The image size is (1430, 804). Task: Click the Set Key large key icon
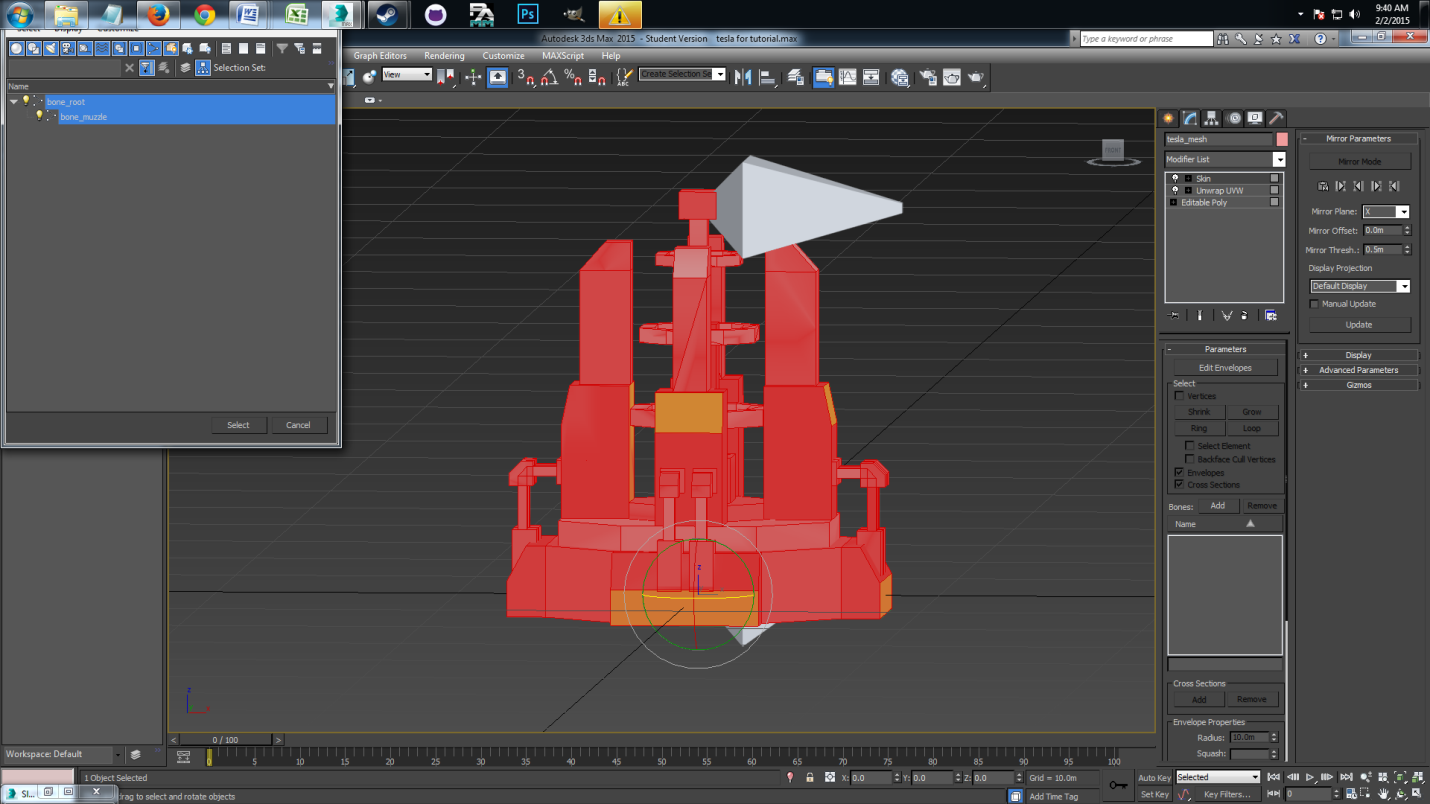(1119, 785)
